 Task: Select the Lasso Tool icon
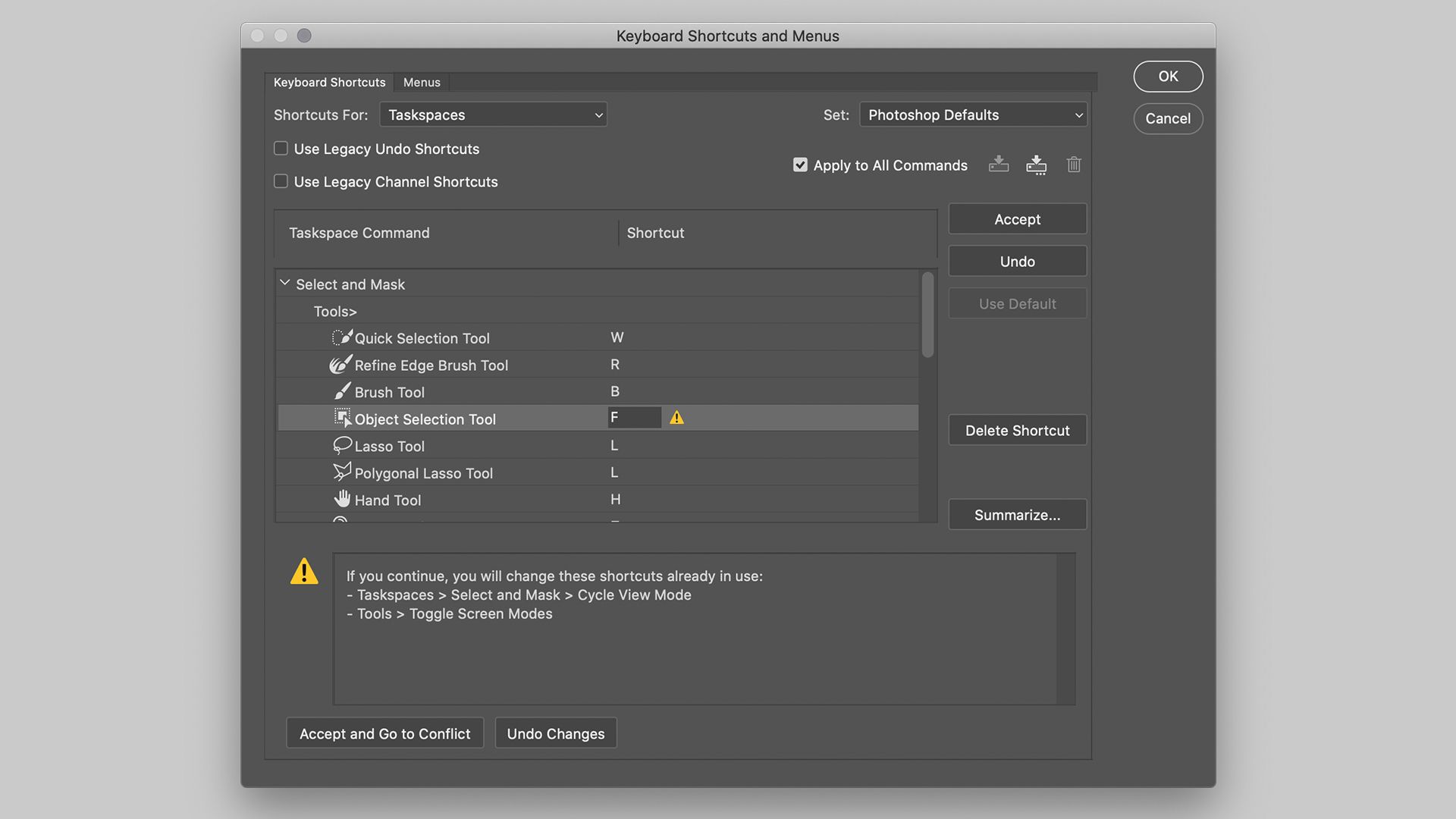coord(342,445)
